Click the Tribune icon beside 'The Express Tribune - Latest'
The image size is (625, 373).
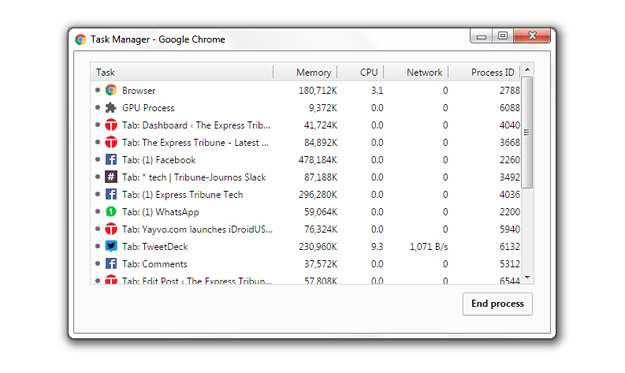point(111,142)
